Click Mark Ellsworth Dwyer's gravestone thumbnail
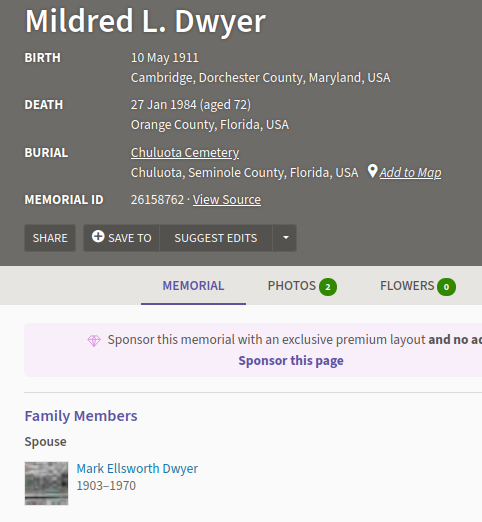The image size is (482, 522). tap(46, 483)
